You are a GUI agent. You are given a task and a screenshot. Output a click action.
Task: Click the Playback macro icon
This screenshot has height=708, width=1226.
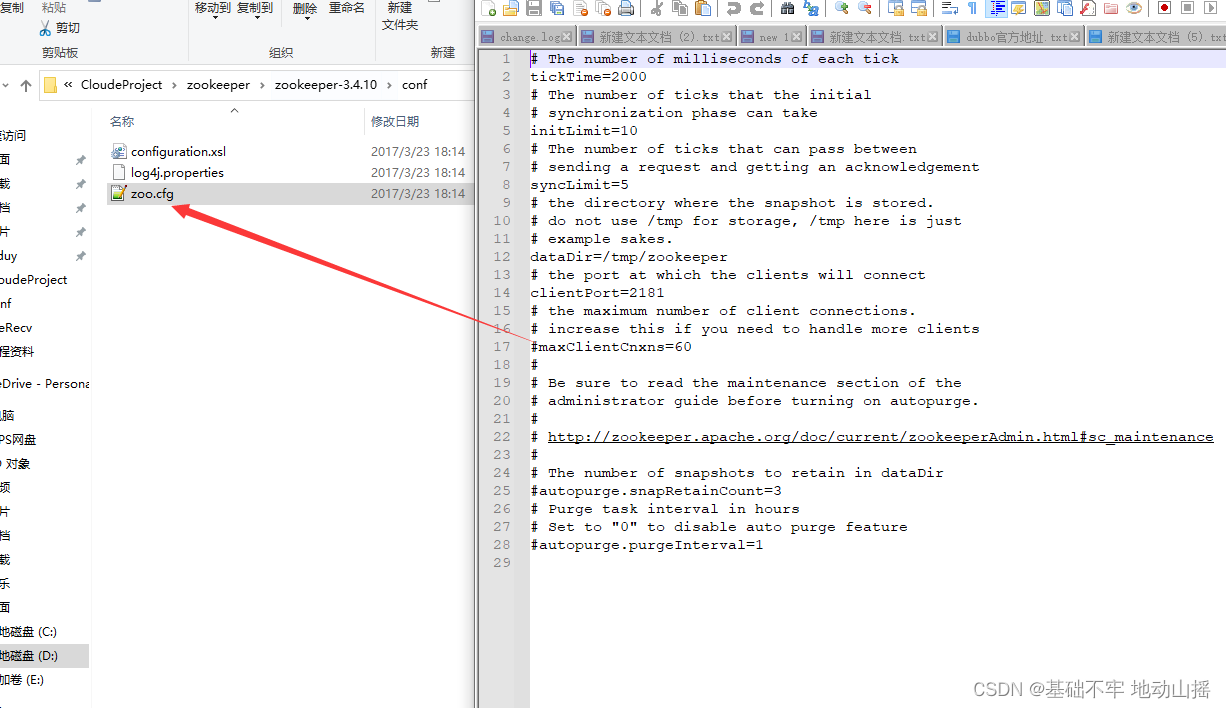[x=1210, y=8]
